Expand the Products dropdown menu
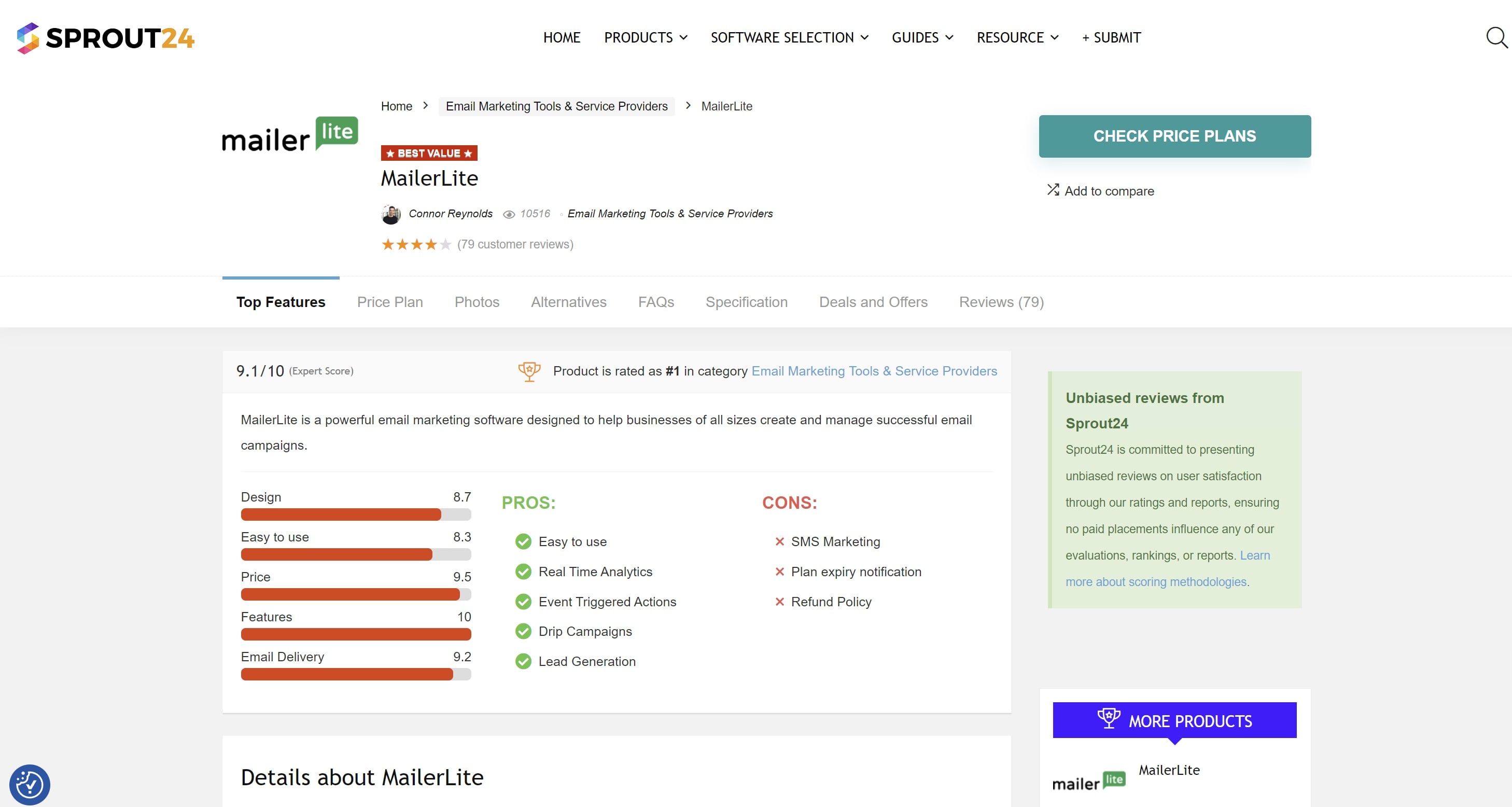This screenshot has width=1512, height=807. click(645, 37)
